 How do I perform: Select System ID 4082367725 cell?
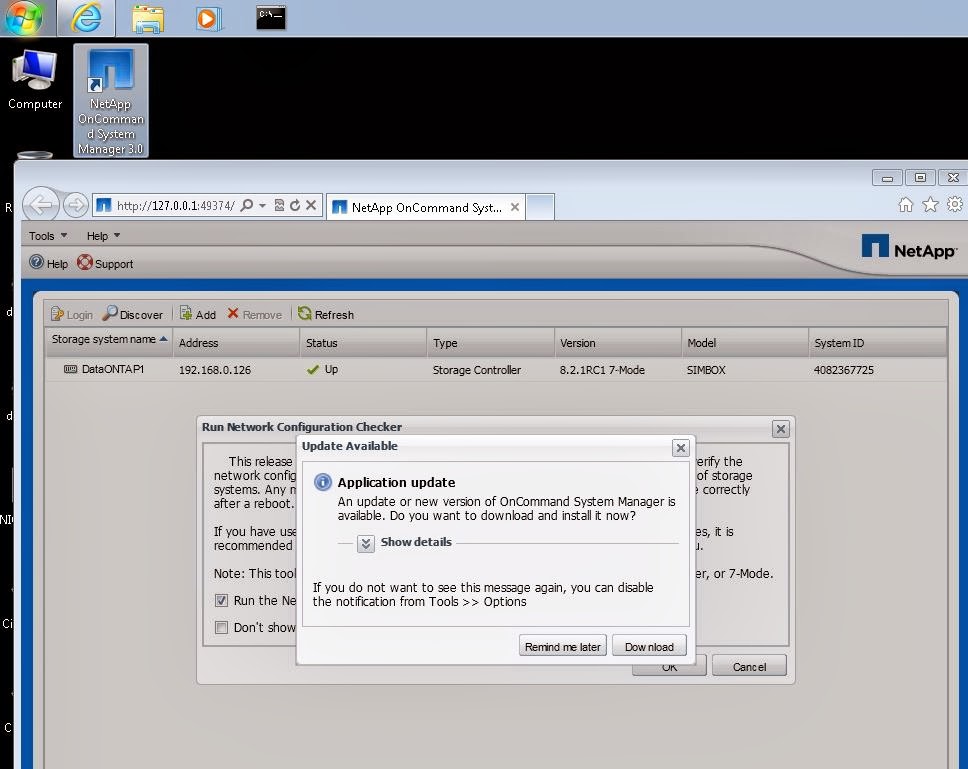click(843, 370)
